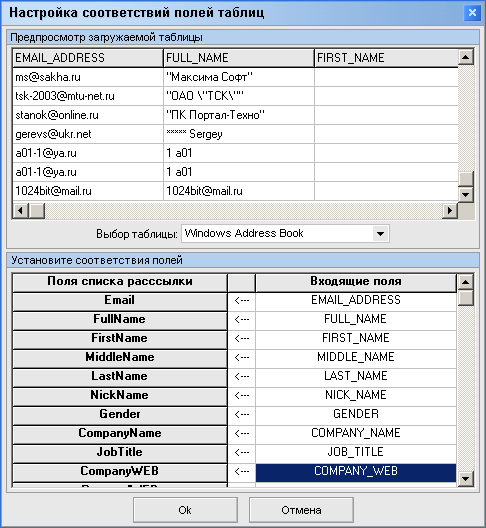
Task: Select the EMAIL_ADDRESS incoming field cell
Action: [x=356, y=300]
